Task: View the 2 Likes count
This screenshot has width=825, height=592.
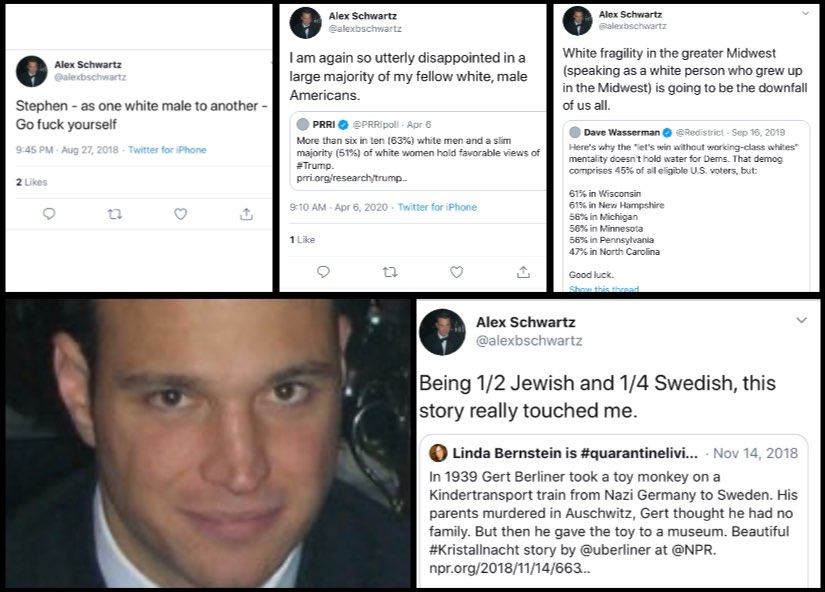Action: point(32,182)
